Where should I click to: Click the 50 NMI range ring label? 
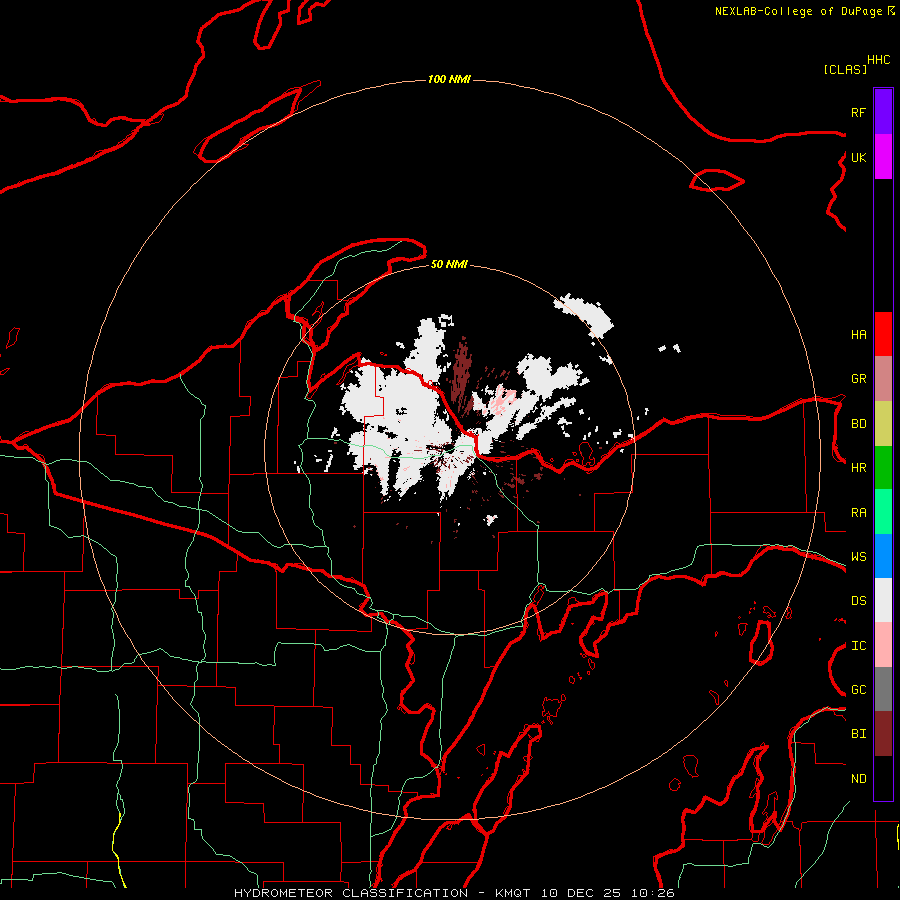pyautogui.click(x=449, y=264)
